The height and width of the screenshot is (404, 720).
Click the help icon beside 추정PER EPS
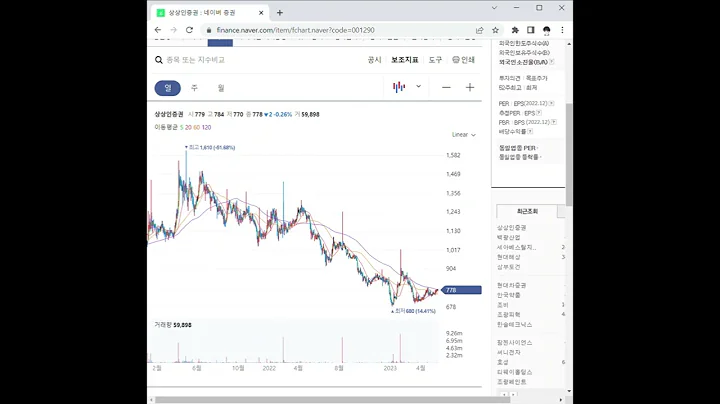coord(539,113)
